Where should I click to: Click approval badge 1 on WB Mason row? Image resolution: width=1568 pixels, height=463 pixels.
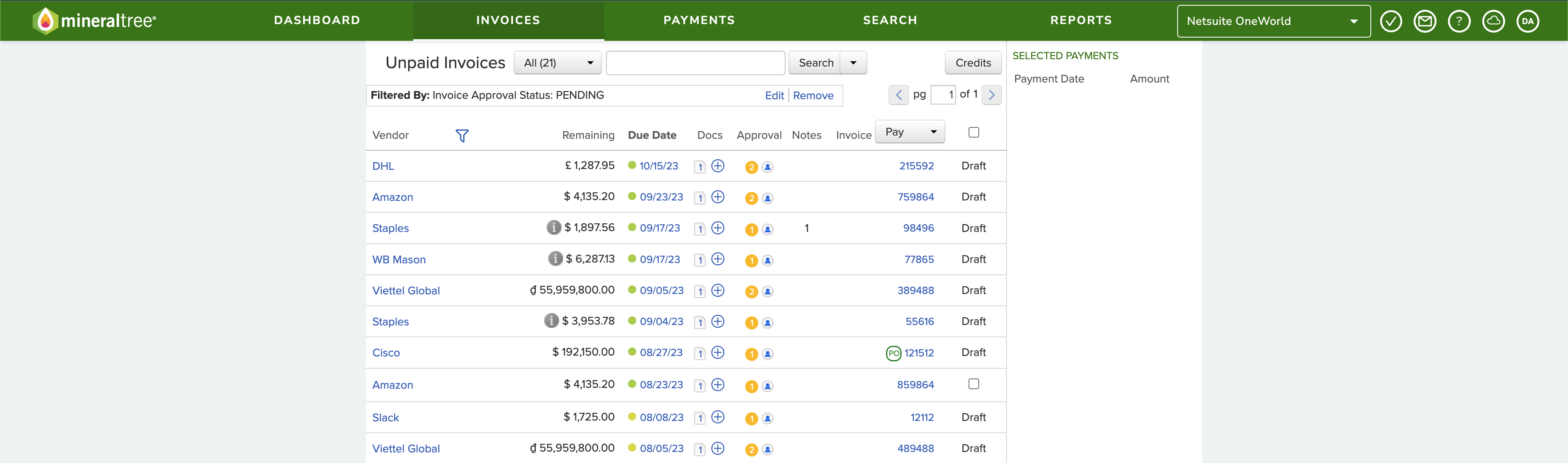[751, 260]
